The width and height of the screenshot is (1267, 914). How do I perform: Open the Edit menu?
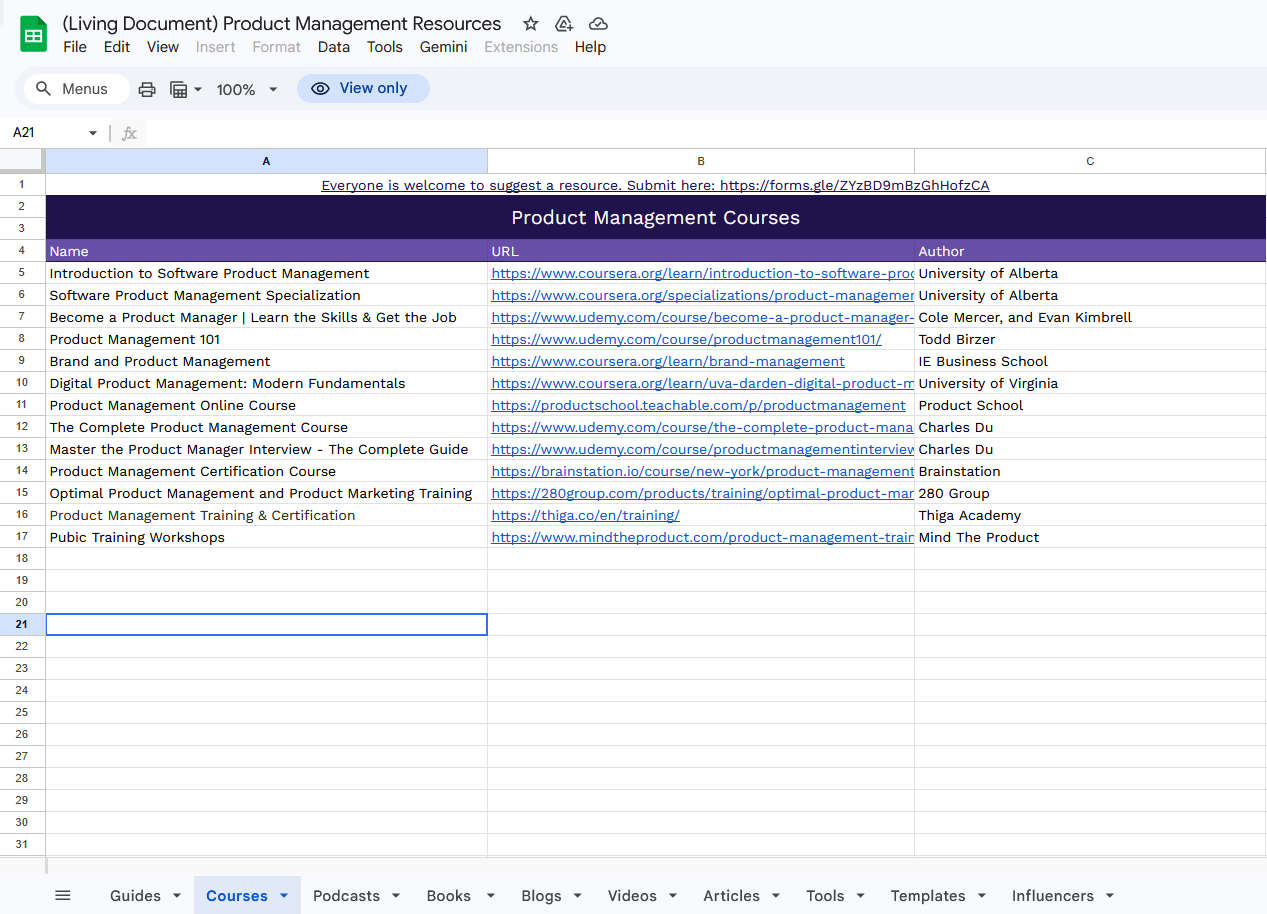point(117,47)
